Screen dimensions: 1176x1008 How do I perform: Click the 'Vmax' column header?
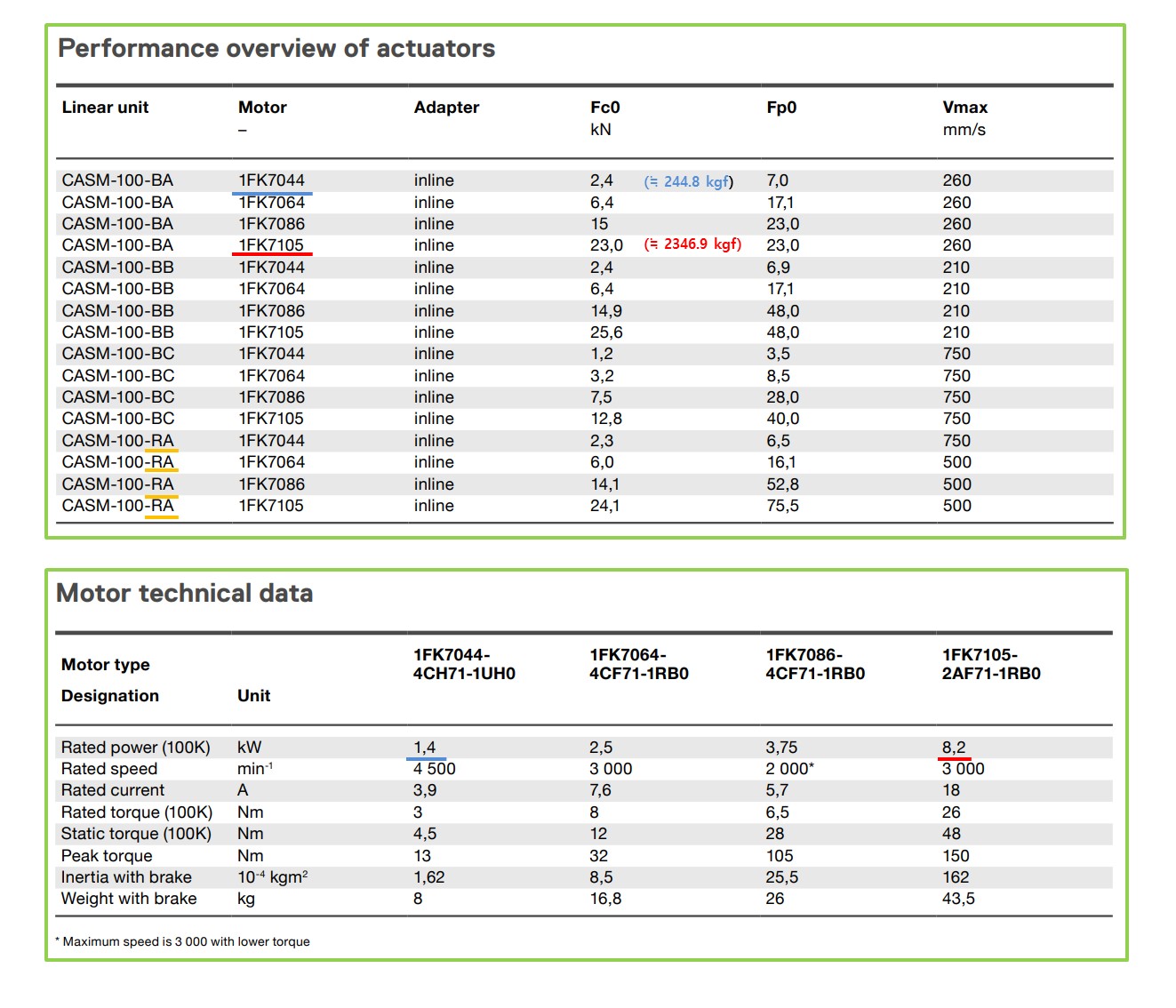point(965,108)
